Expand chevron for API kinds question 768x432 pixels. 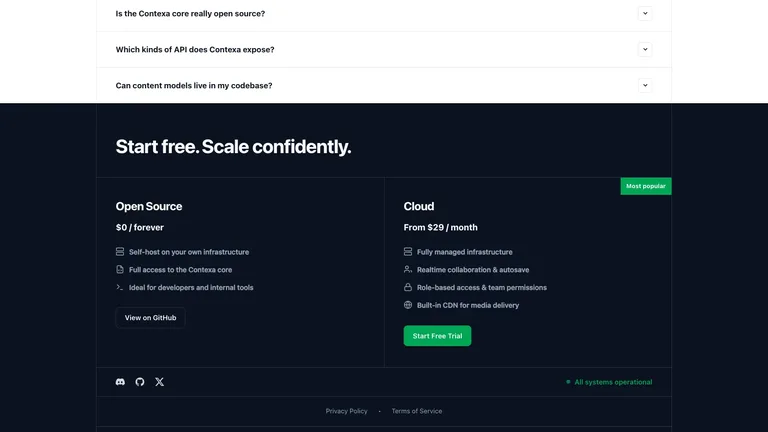click(x=645, y=49)
